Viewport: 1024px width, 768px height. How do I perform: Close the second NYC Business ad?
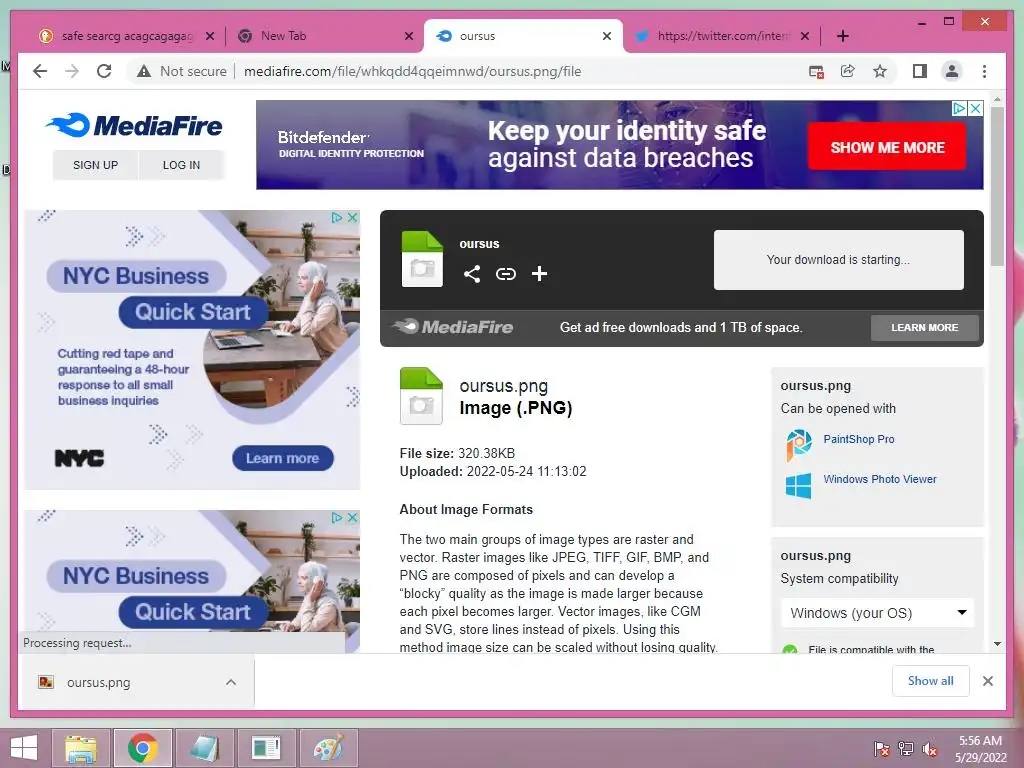click(x=353, y=517)
